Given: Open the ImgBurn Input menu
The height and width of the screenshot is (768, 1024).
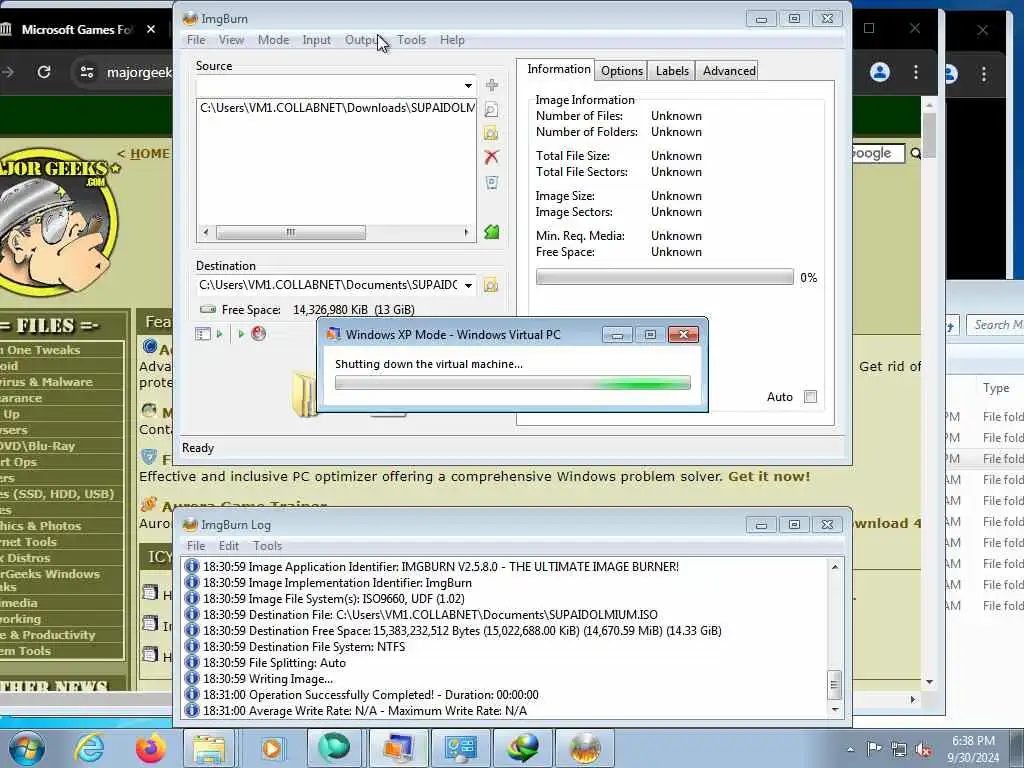Looking at the screenshot, I should [316, 40].
